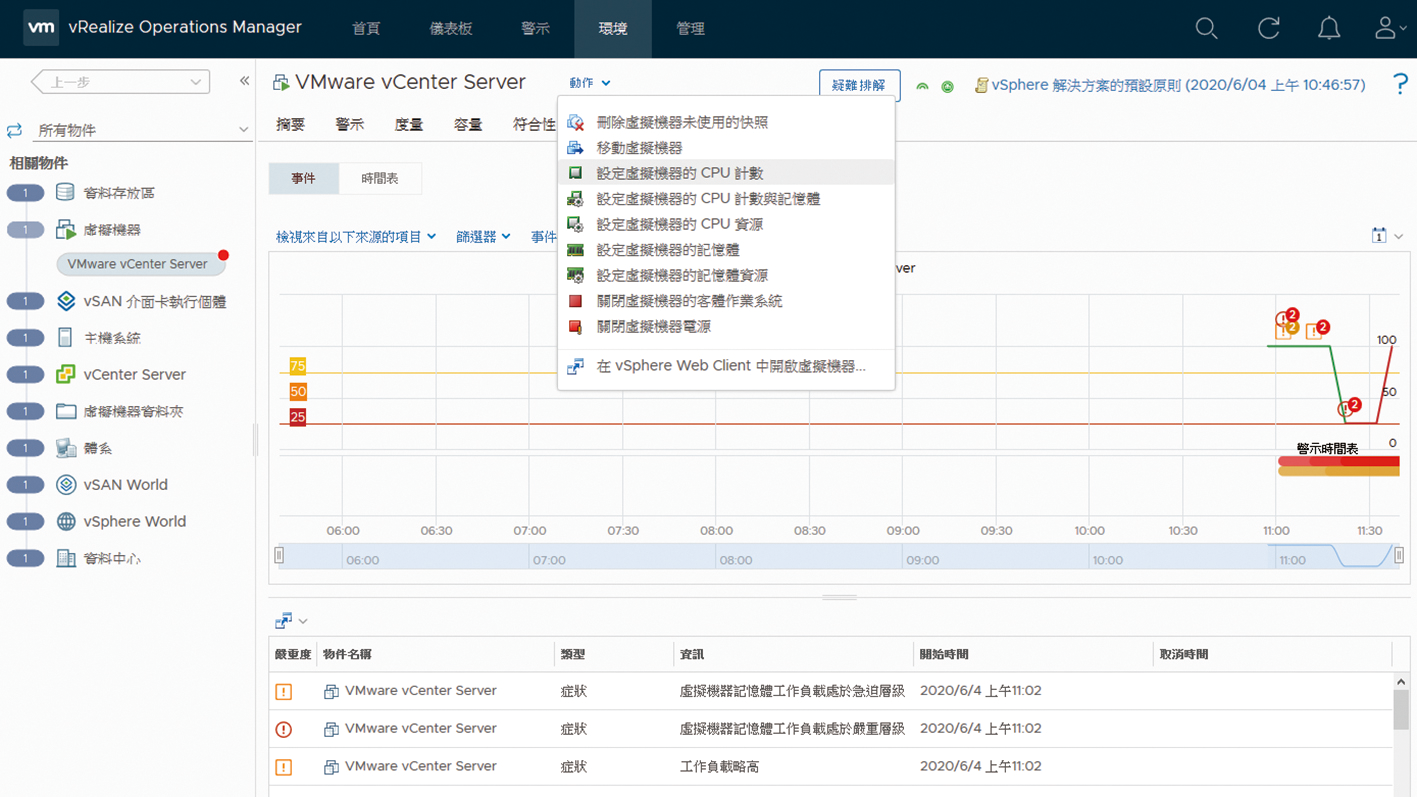Viewport: 1417px width, 797px height.
Task: Click the vm logo
Action: (x=41, y=28)
